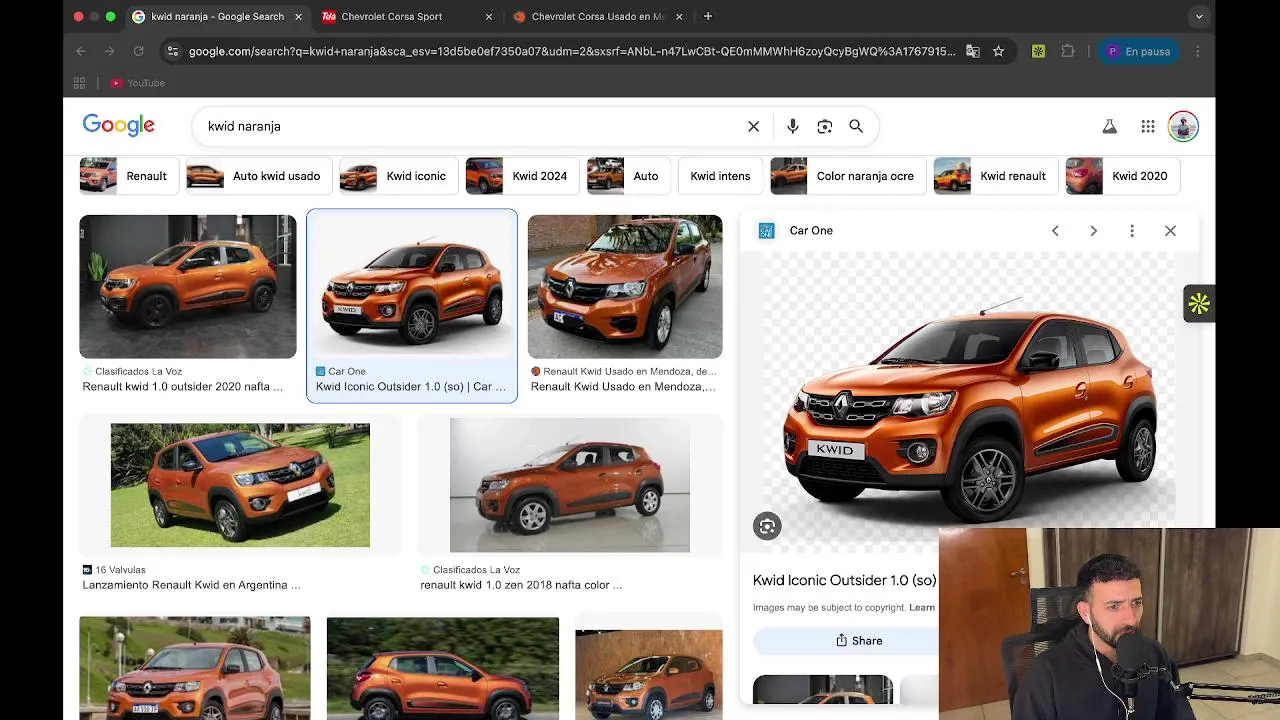Open the Google apps grid

1148,126
